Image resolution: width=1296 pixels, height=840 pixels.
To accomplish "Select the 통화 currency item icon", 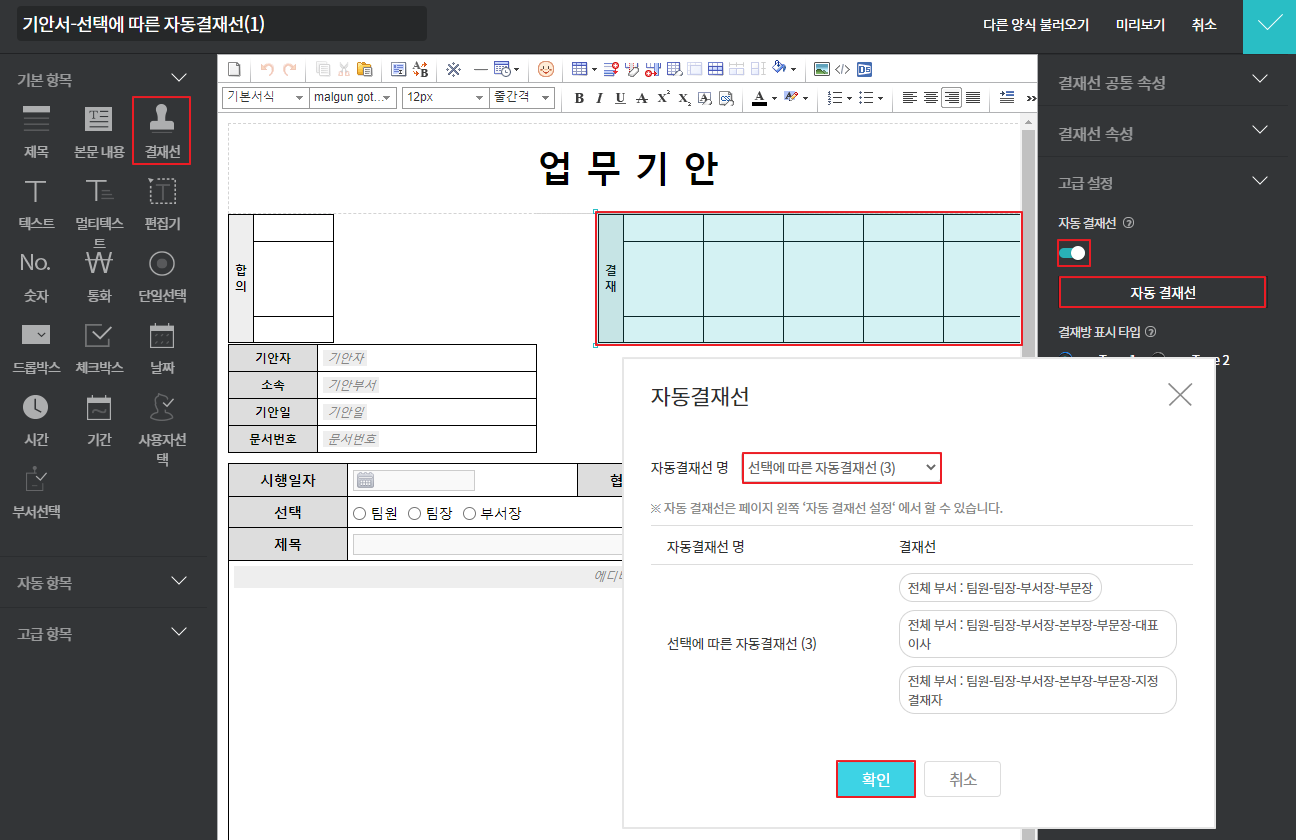I will pyautogui.click(x=99, y=264).
